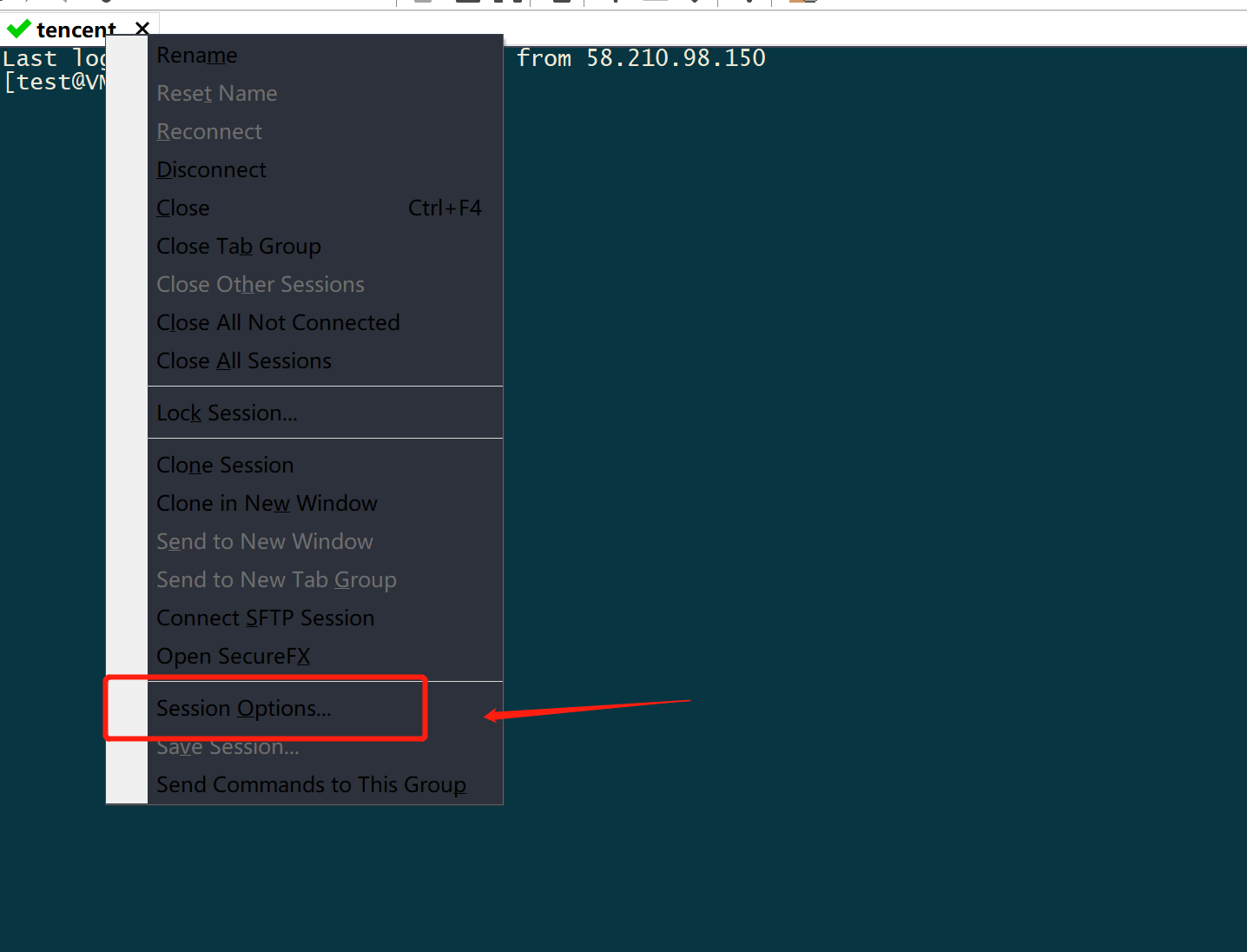Click the orange-colored toolbar icon
The width and height of the screenshot is (1247, 952).
801,2
